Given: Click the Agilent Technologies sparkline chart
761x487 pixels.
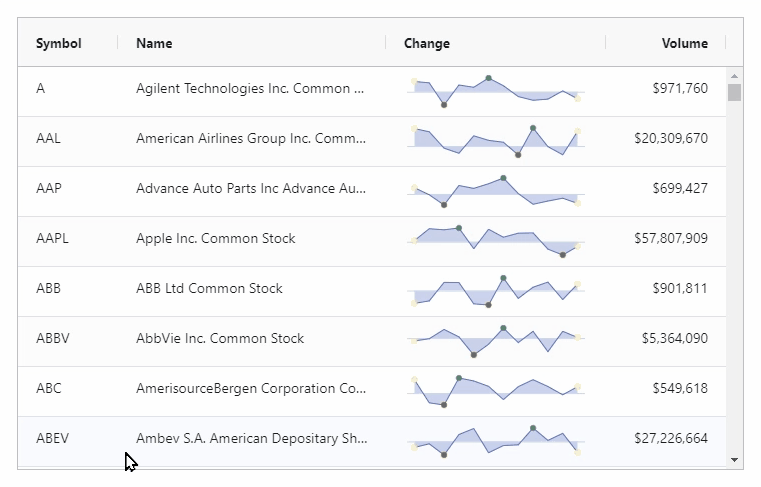Looking at the screenshot, I should coord(495,89).
